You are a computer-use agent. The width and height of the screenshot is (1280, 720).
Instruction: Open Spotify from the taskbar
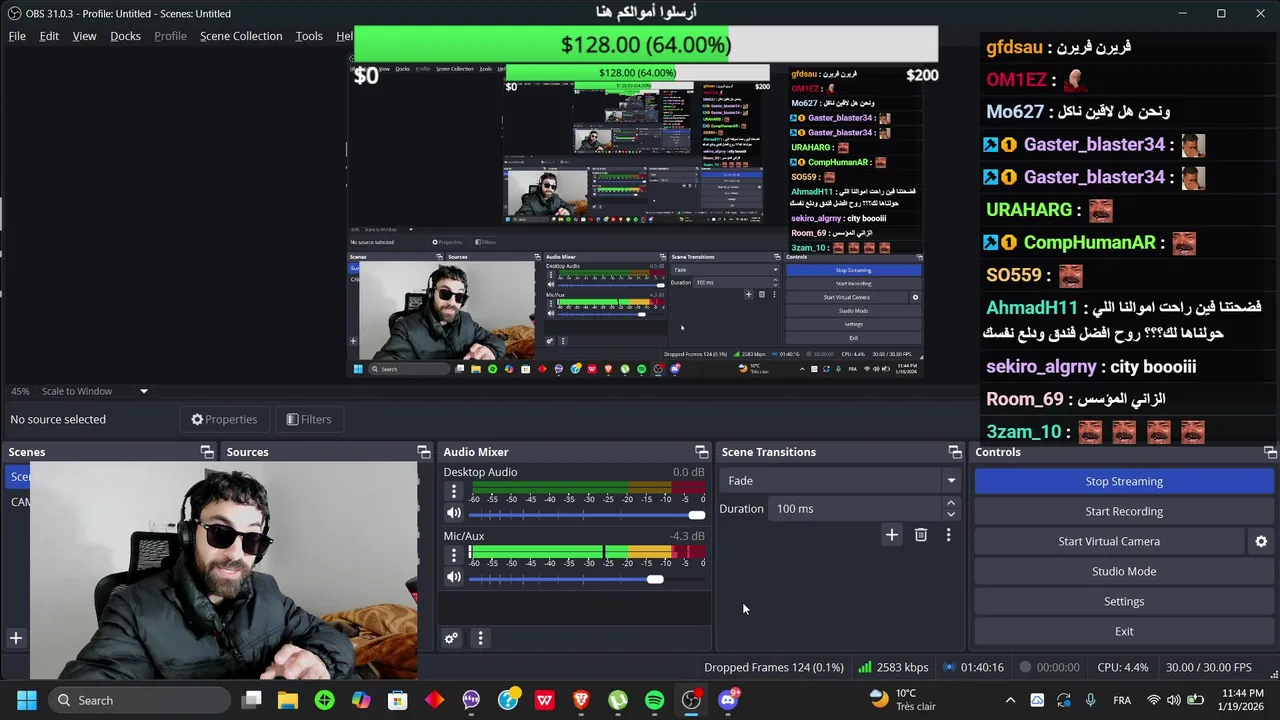(654, 700)
